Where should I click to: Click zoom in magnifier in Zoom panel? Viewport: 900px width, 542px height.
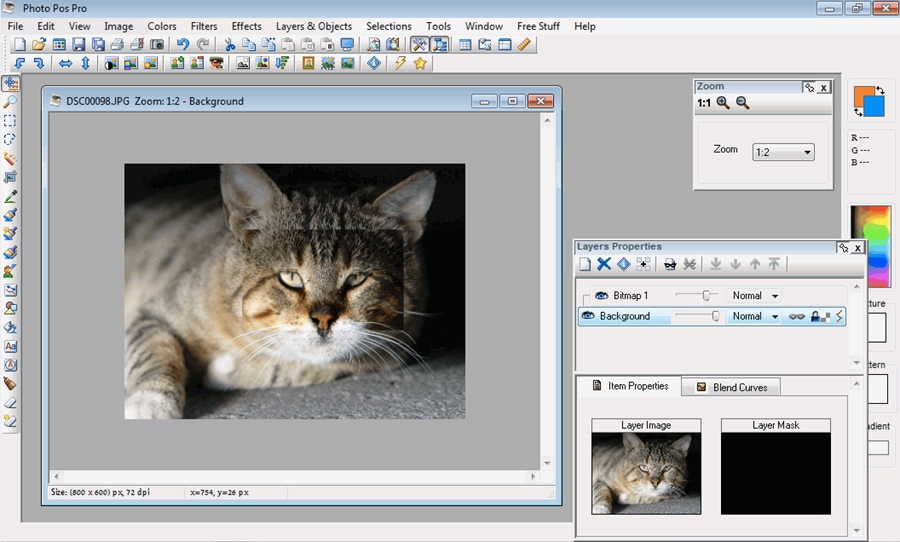723,103
